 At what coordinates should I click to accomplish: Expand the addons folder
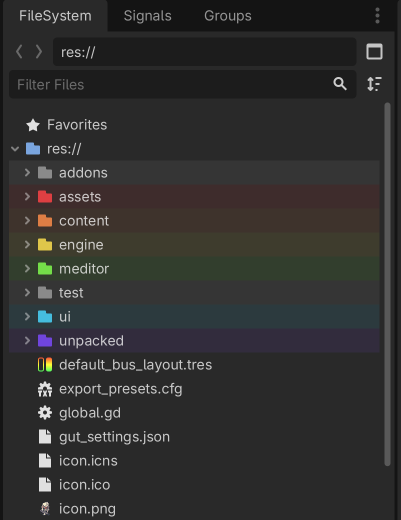[27, 173]
